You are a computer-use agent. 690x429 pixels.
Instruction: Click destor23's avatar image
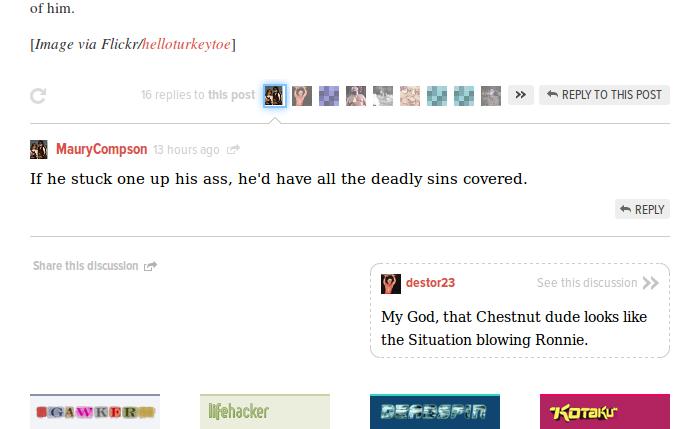391,284
